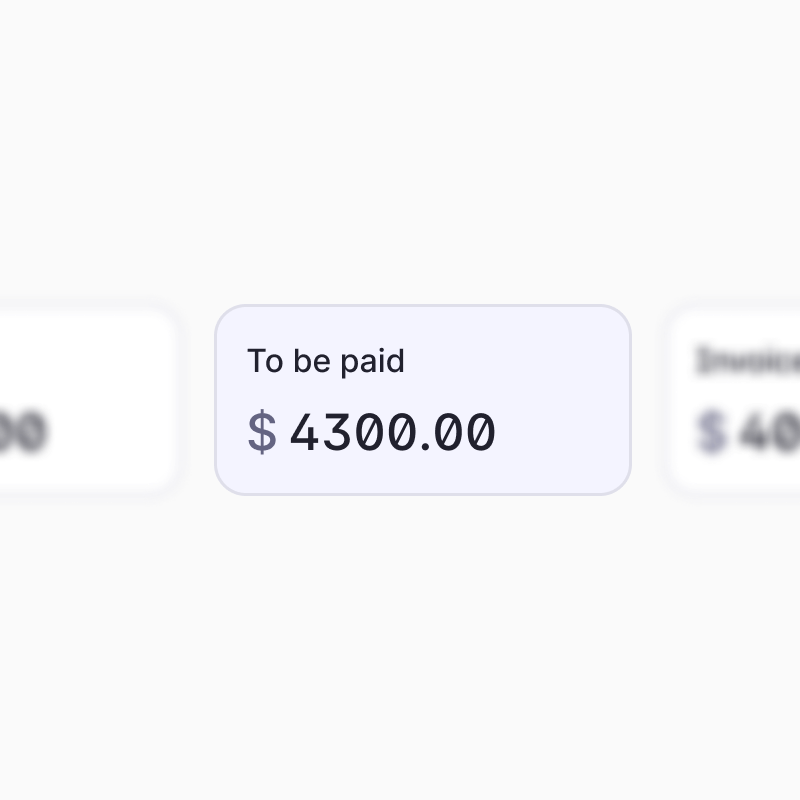Click the blurred dollar sign in right card
This screenshot has width=800, height=800.
coord(712,432)
